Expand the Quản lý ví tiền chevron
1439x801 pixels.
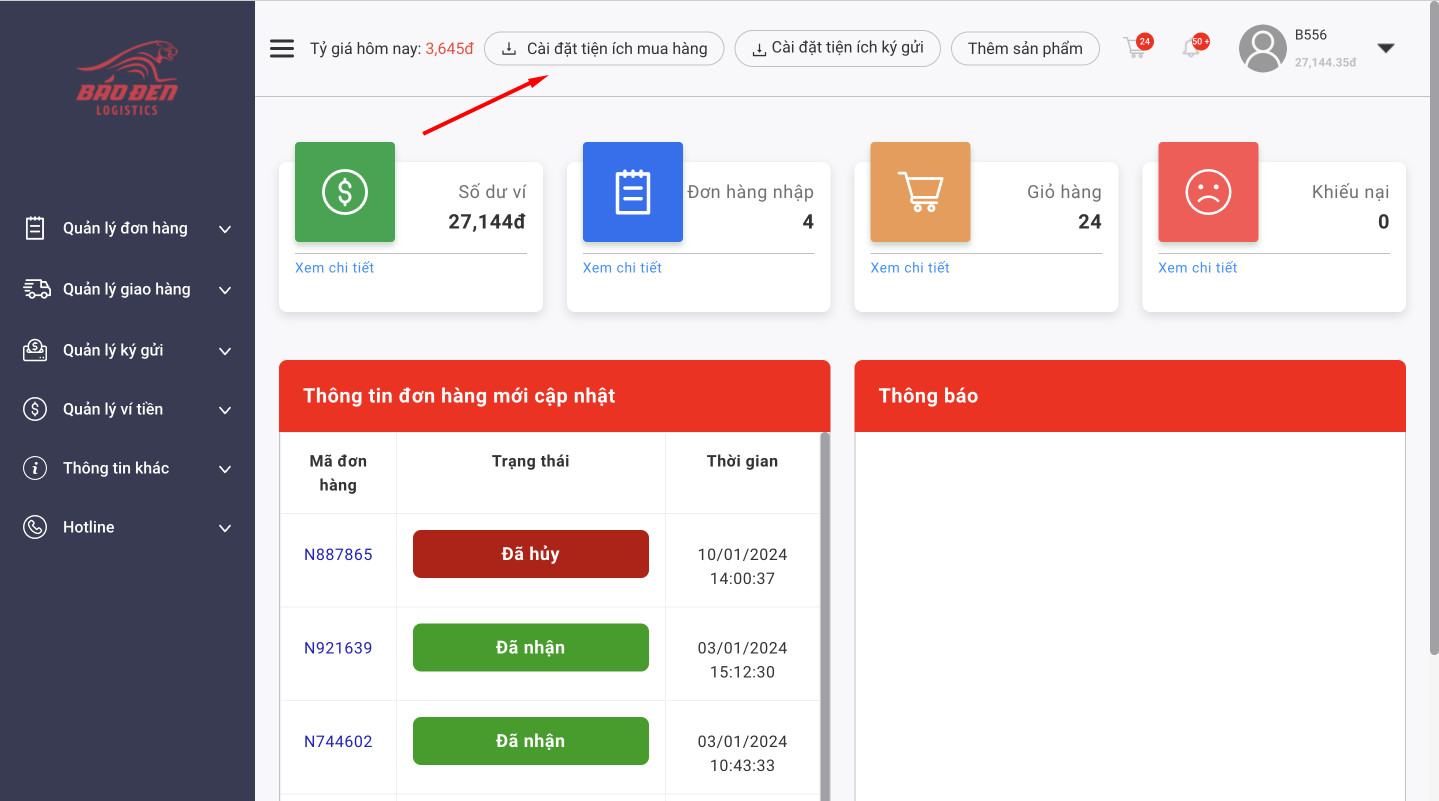point(225,411)
